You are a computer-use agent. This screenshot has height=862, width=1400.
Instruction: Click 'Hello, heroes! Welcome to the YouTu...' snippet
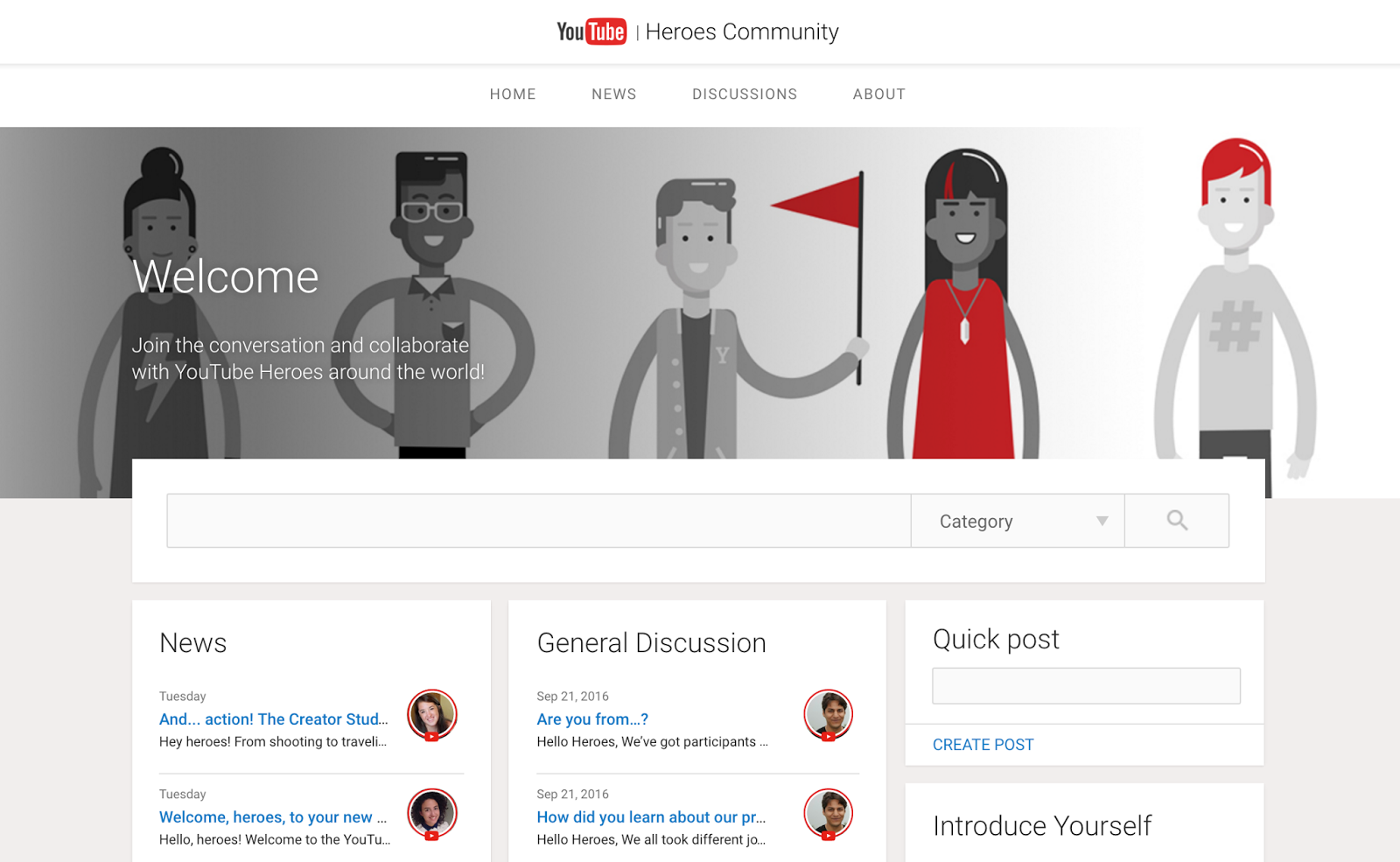point(275,840)
